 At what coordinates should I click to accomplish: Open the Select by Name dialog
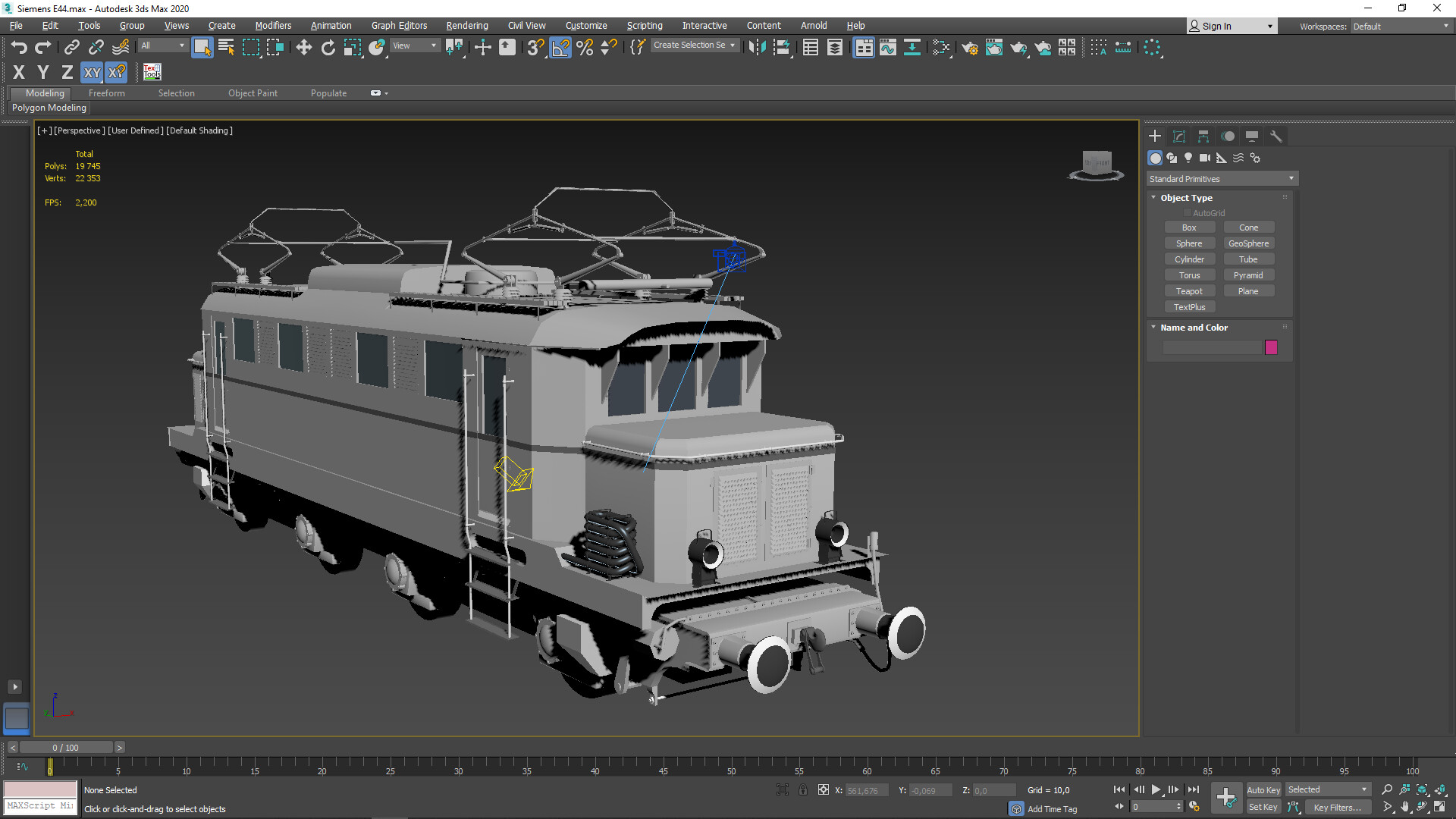(x=225, y=47)
